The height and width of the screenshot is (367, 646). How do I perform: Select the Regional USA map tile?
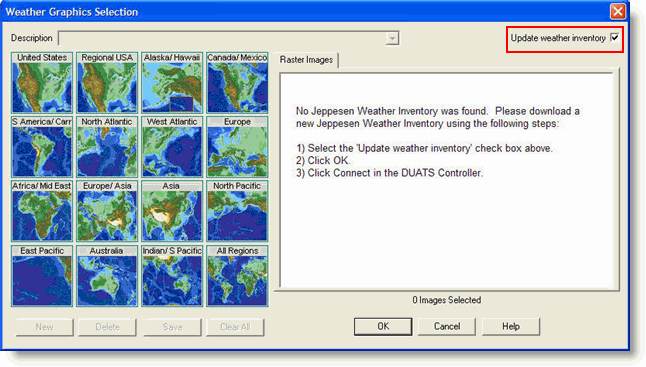pos(107,83)
